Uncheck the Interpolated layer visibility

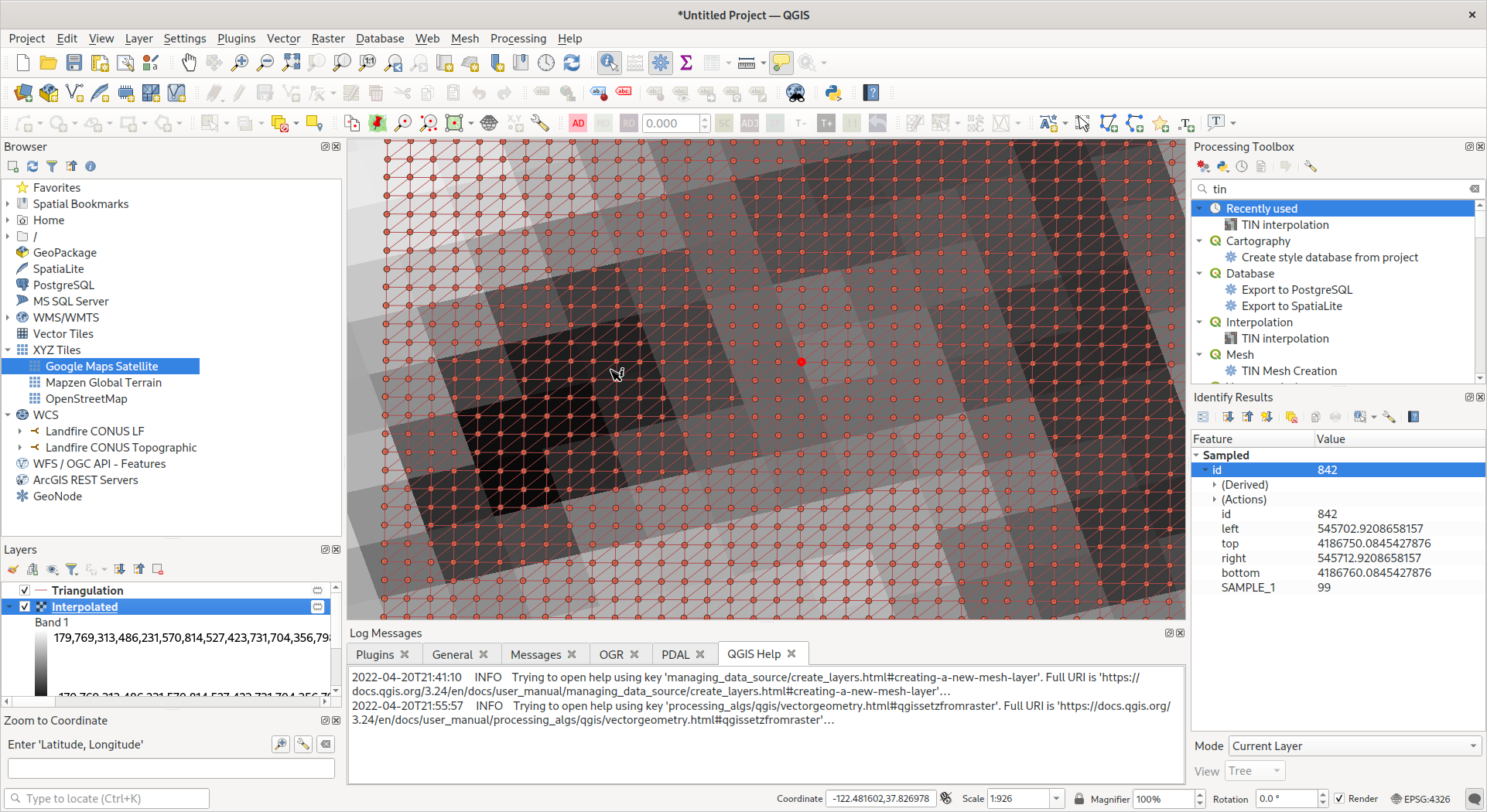click(x=24, y=606)
